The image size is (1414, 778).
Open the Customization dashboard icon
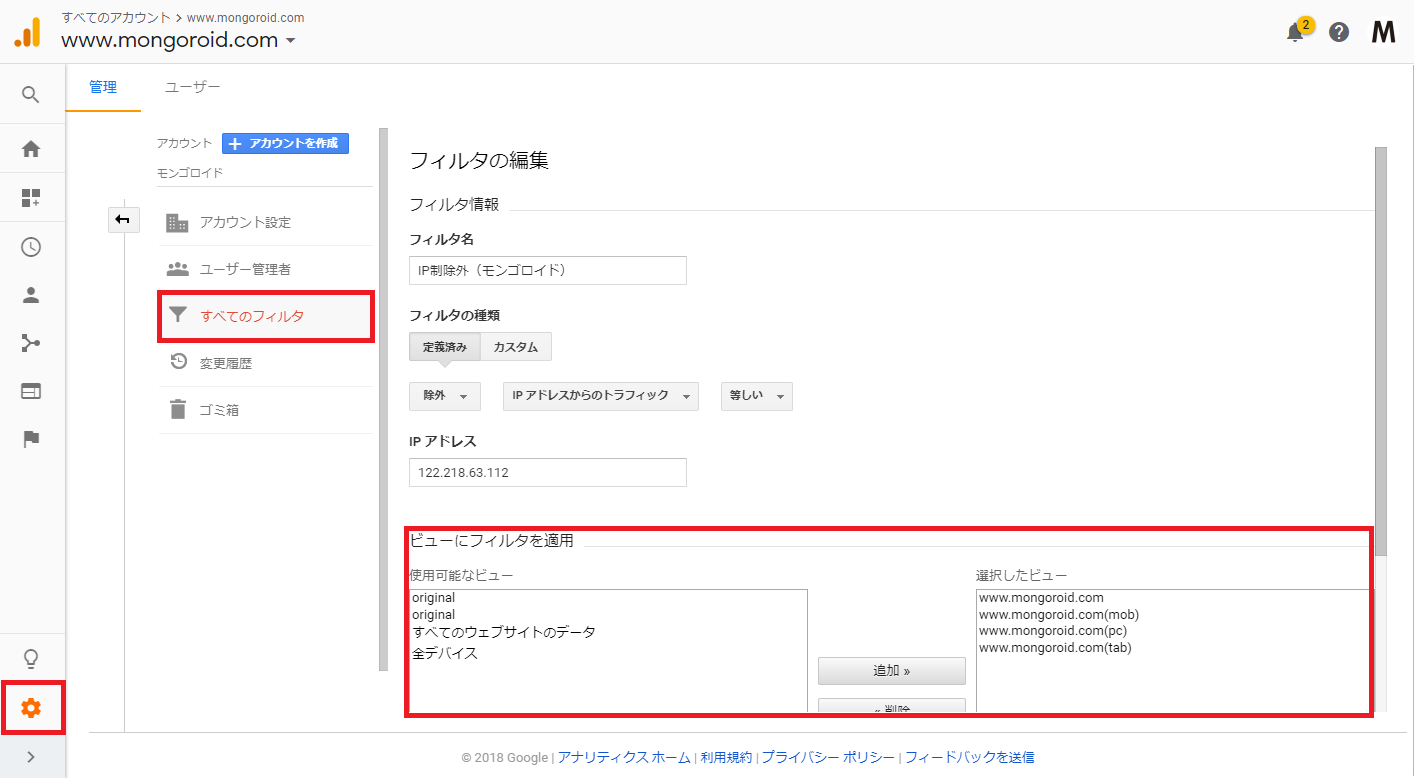coord(31,197)
